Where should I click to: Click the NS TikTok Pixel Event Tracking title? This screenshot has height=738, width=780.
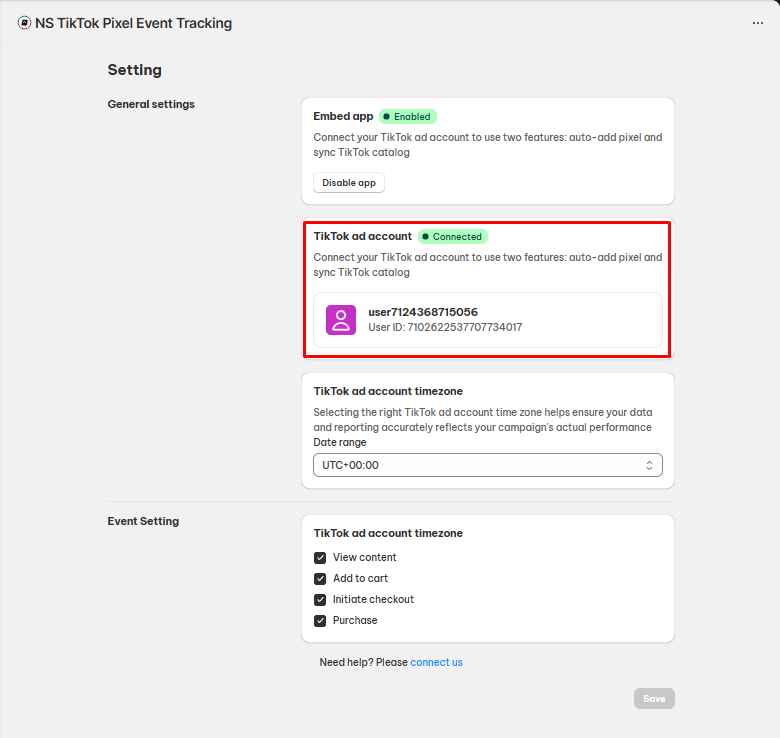133,23
